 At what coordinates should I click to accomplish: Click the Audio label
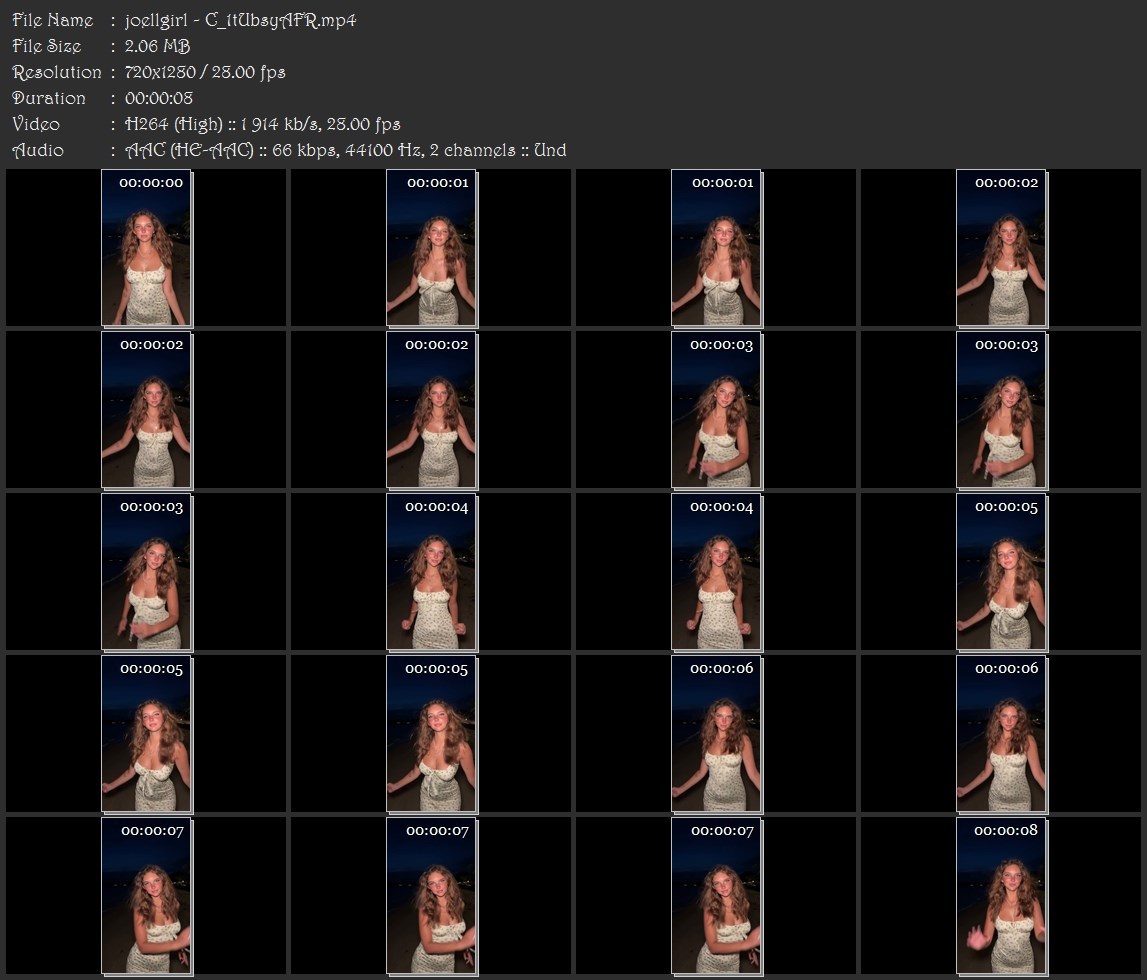pyautogui.click(x=38, y=151)
